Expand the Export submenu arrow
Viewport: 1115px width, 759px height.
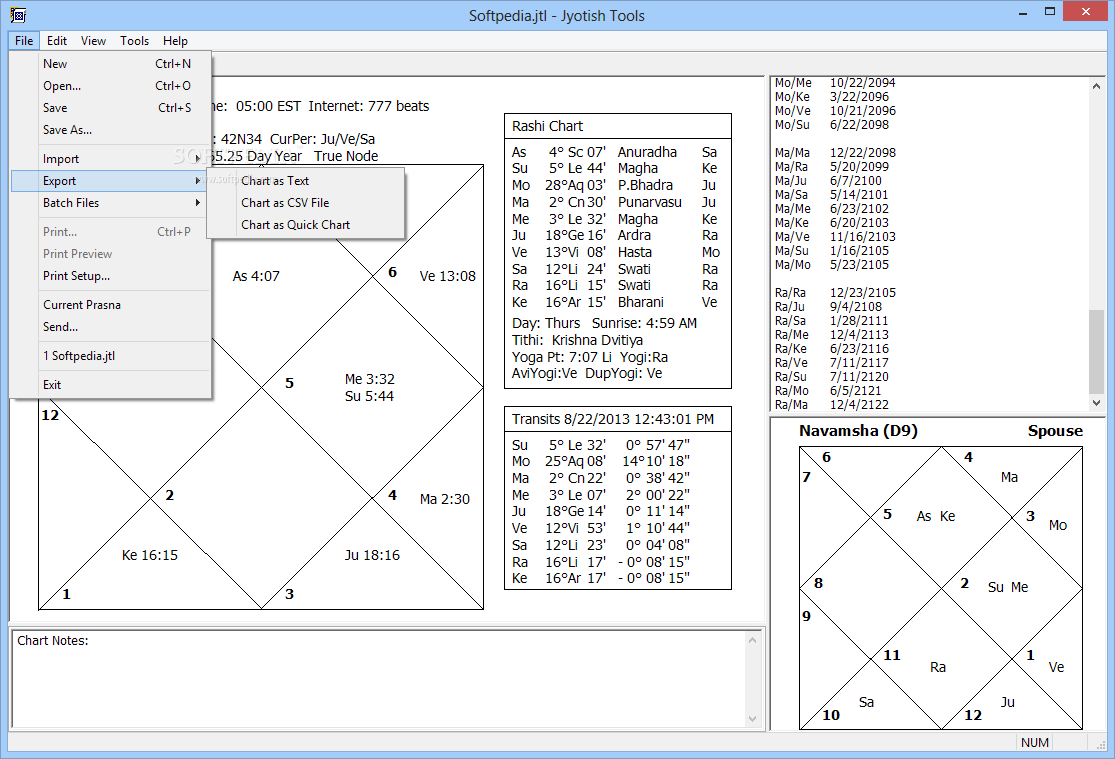coord(198,181)
